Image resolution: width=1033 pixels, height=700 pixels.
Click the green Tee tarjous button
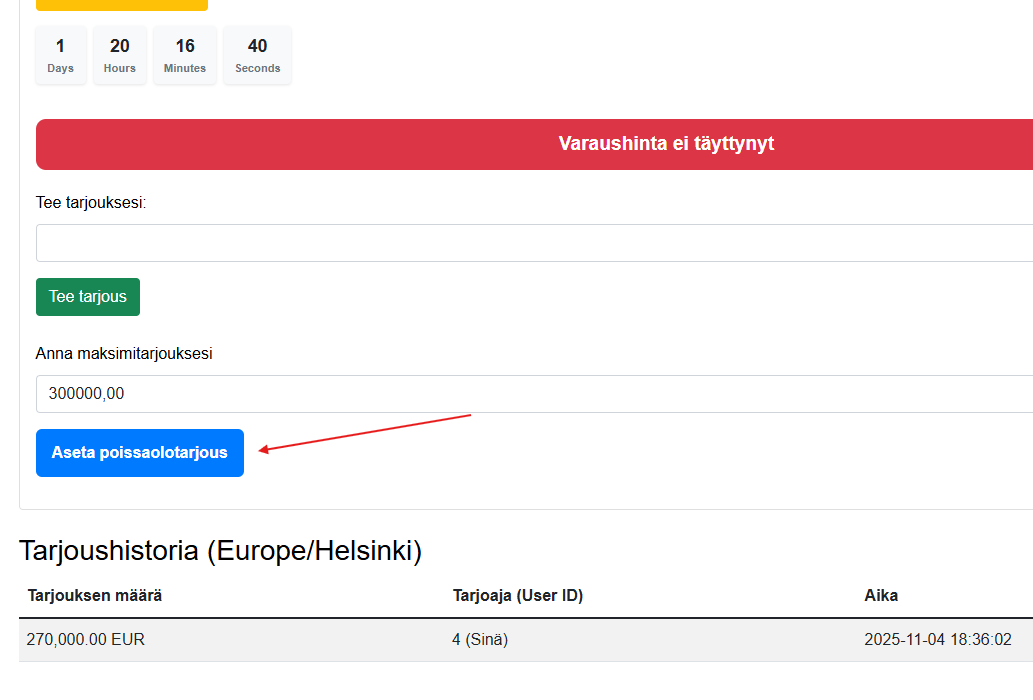[x=88, y=297]
